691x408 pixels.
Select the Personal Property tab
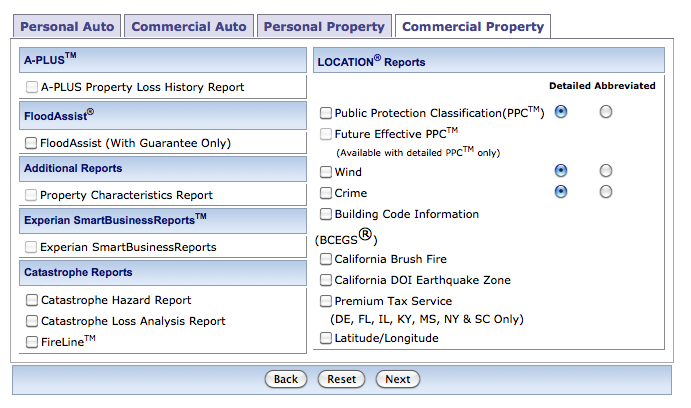point(324,27)
